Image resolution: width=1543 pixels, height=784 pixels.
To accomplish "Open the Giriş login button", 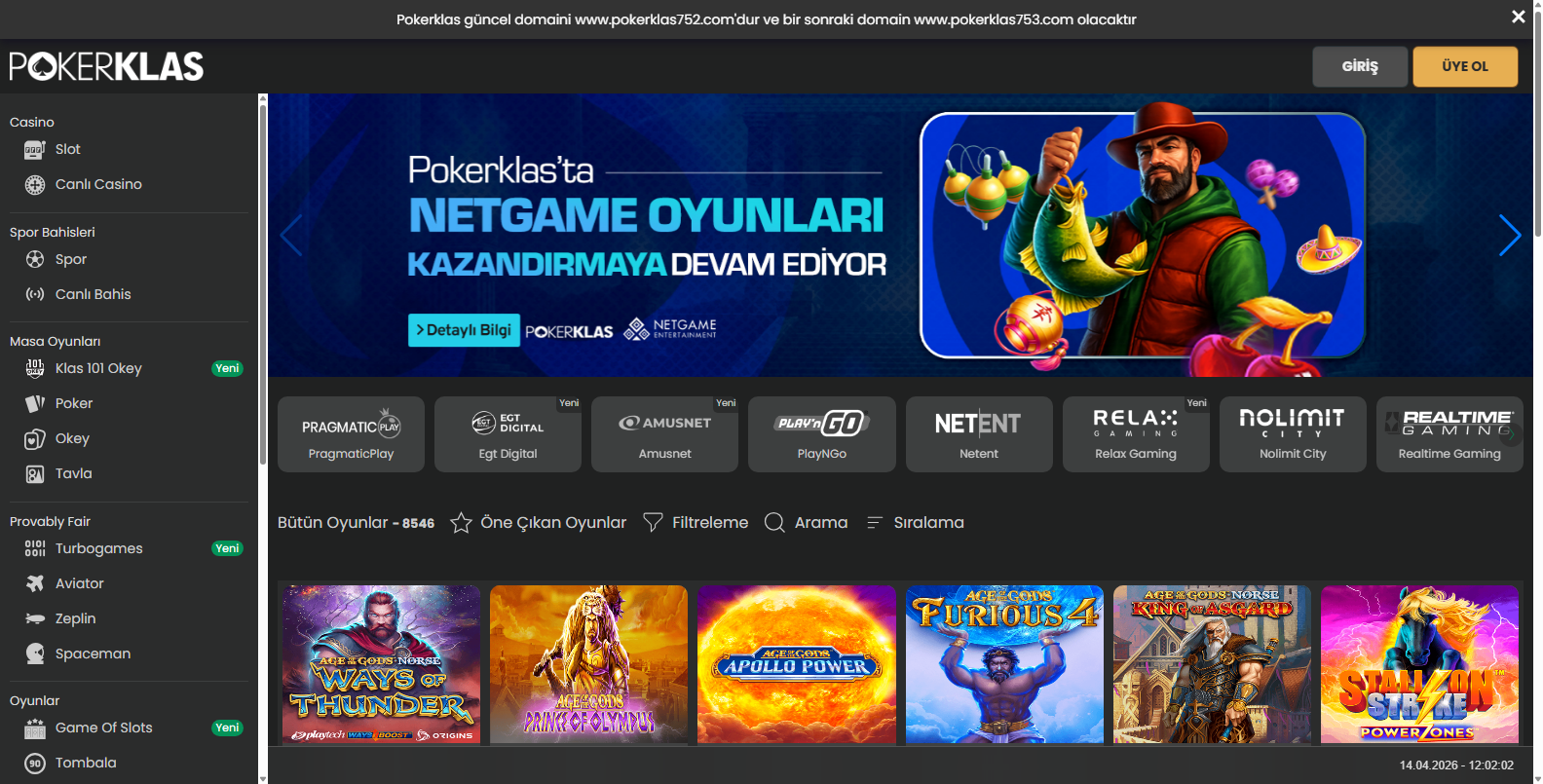I will coord(1360,66).
